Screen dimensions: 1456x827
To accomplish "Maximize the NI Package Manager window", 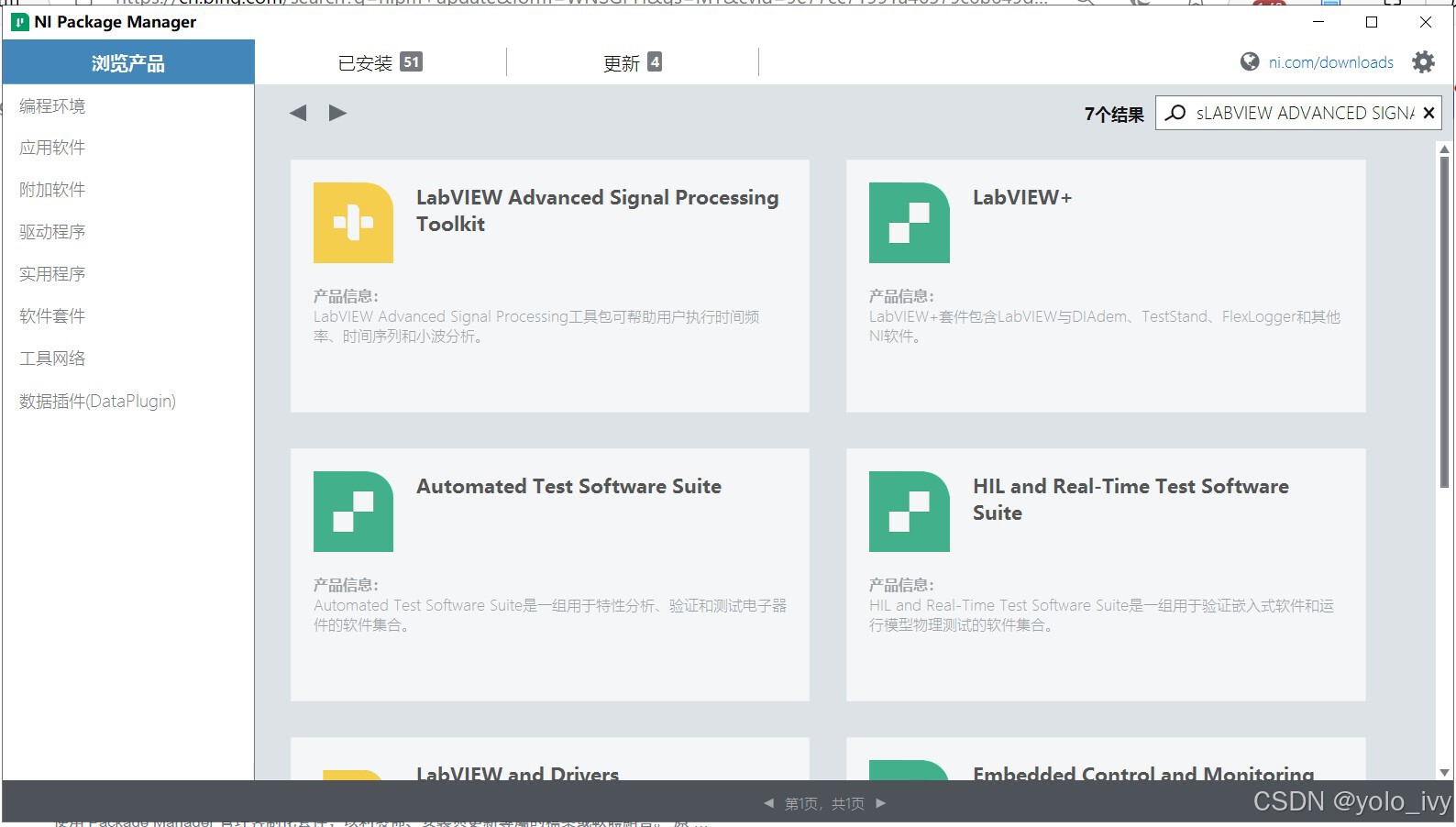I will (1372, 22).
